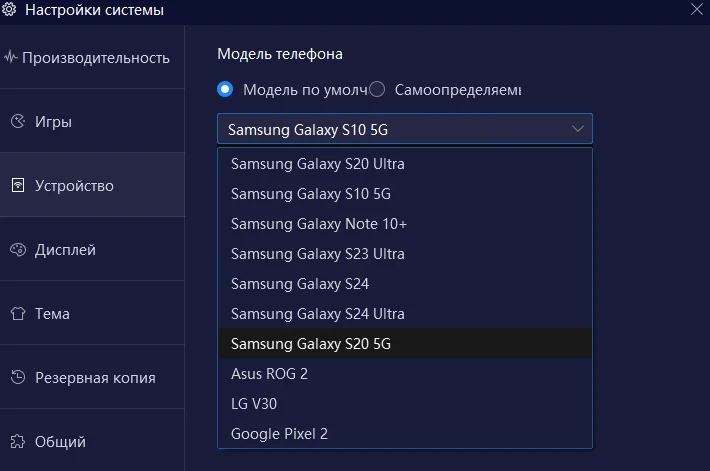Click the Theme t-shirt icon
710x471 pixels.
point(18,313)
